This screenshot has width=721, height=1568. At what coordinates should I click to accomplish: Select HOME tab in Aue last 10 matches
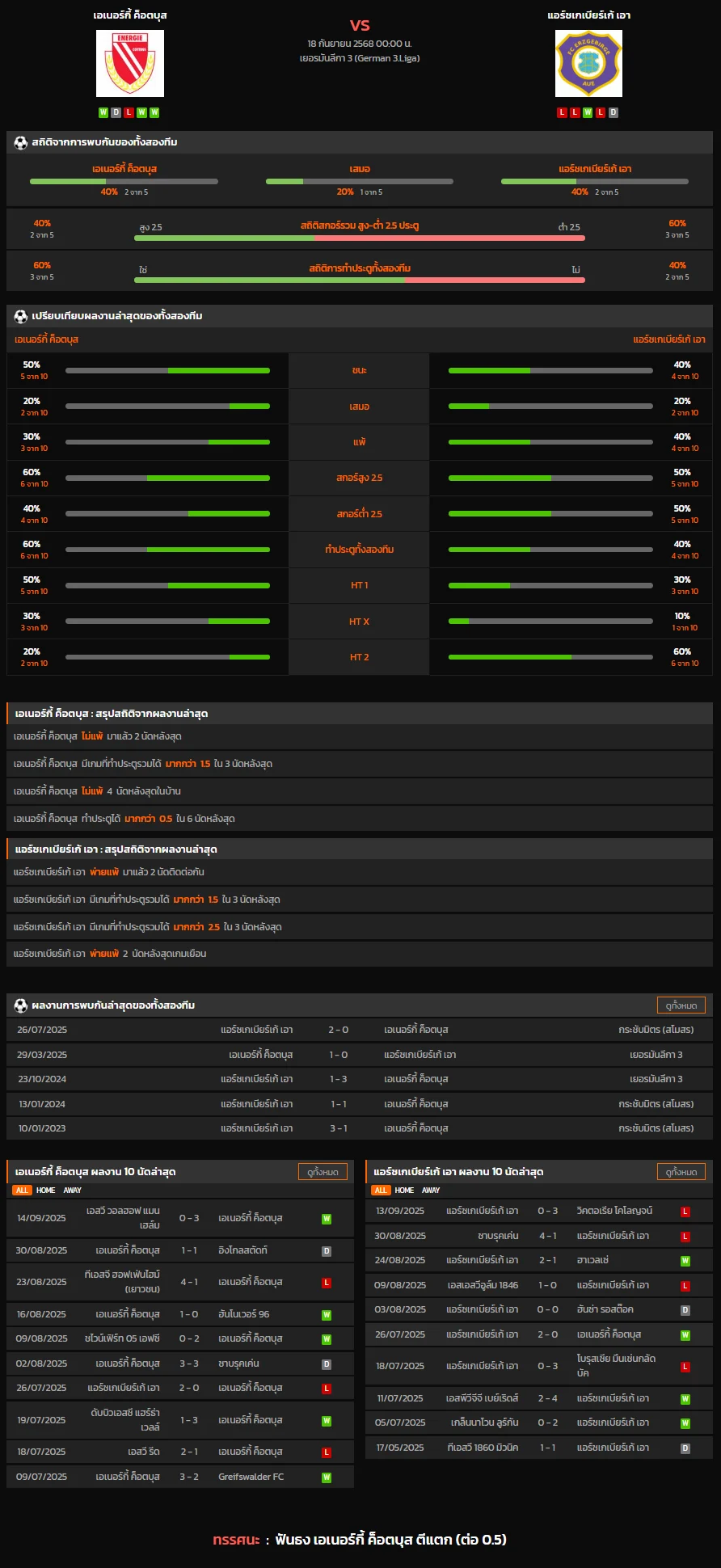point(405,1191)
